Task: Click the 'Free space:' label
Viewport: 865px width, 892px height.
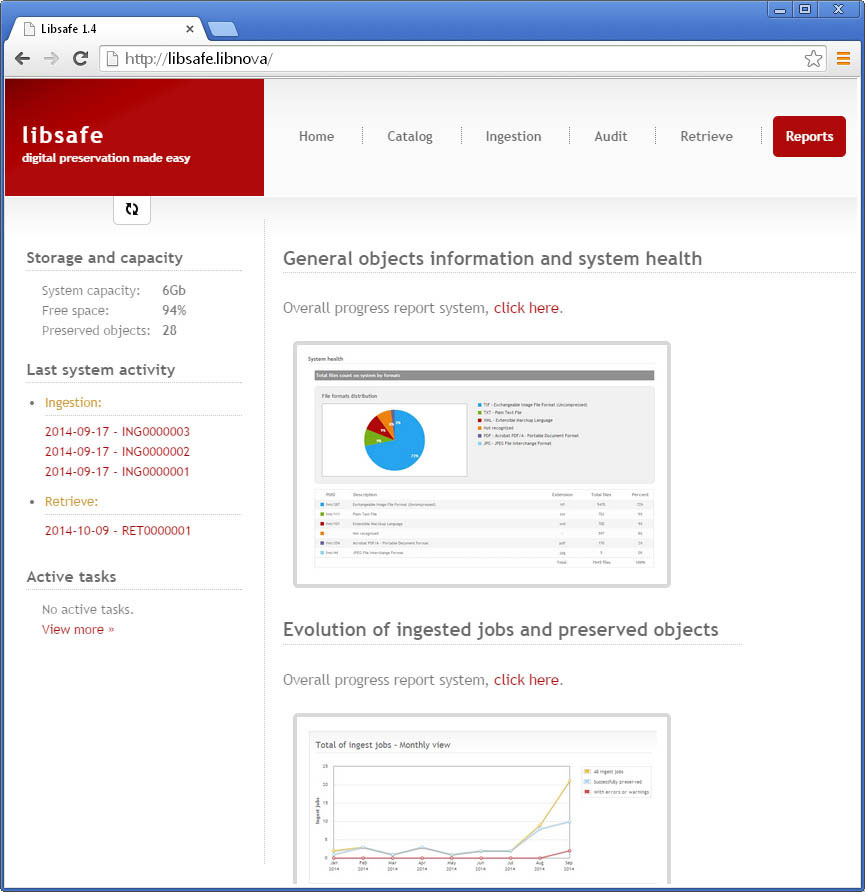Action: coord(76,311)
